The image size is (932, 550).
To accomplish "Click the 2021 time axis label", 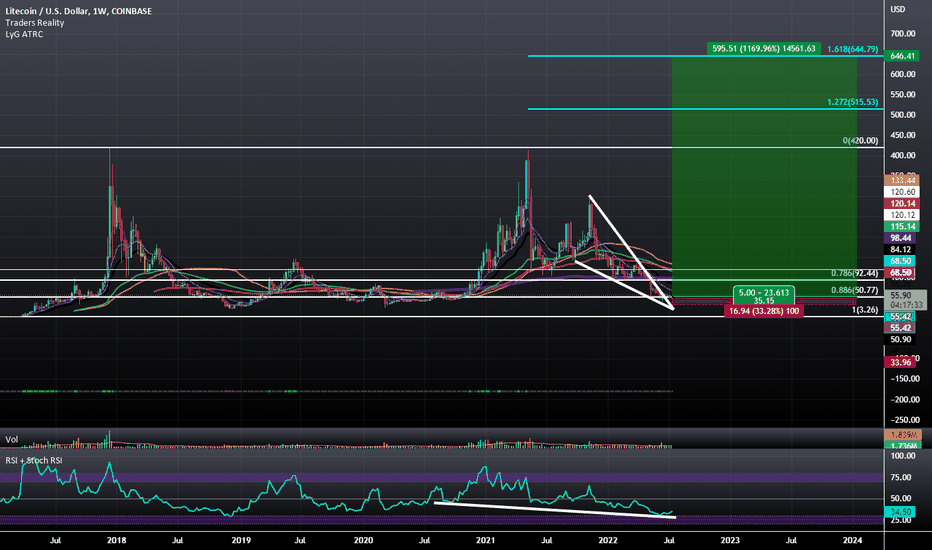I will click(x=486, y=540).
